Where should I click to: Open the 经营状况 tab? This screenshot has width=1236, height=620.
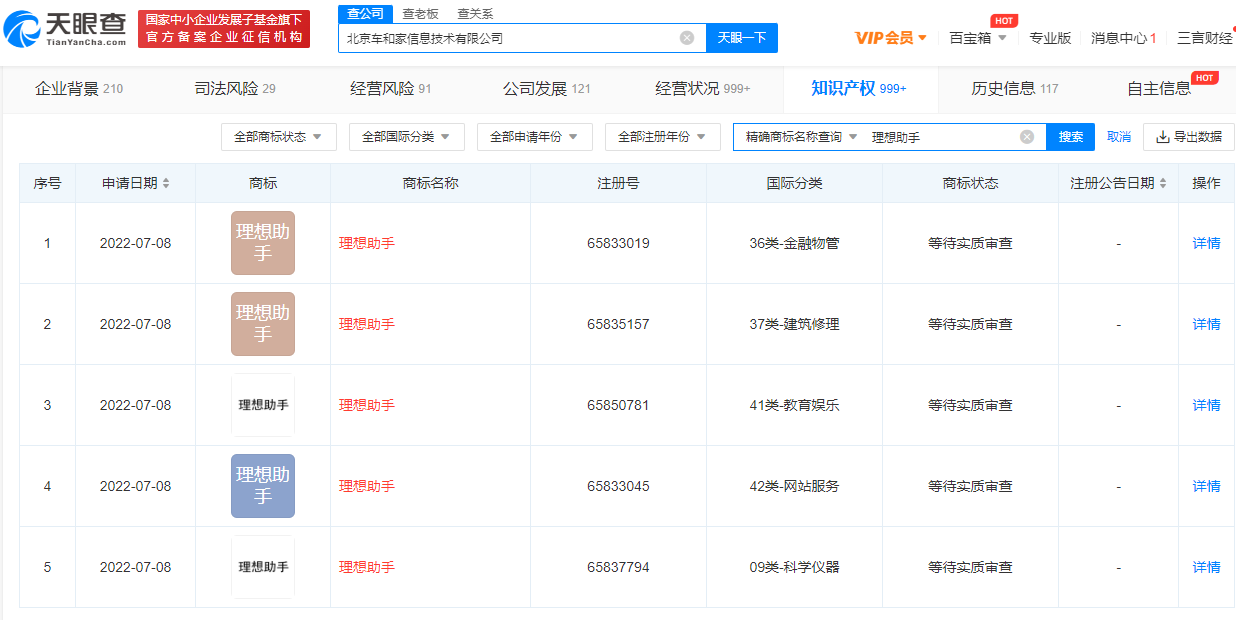(x=703, y=89)
